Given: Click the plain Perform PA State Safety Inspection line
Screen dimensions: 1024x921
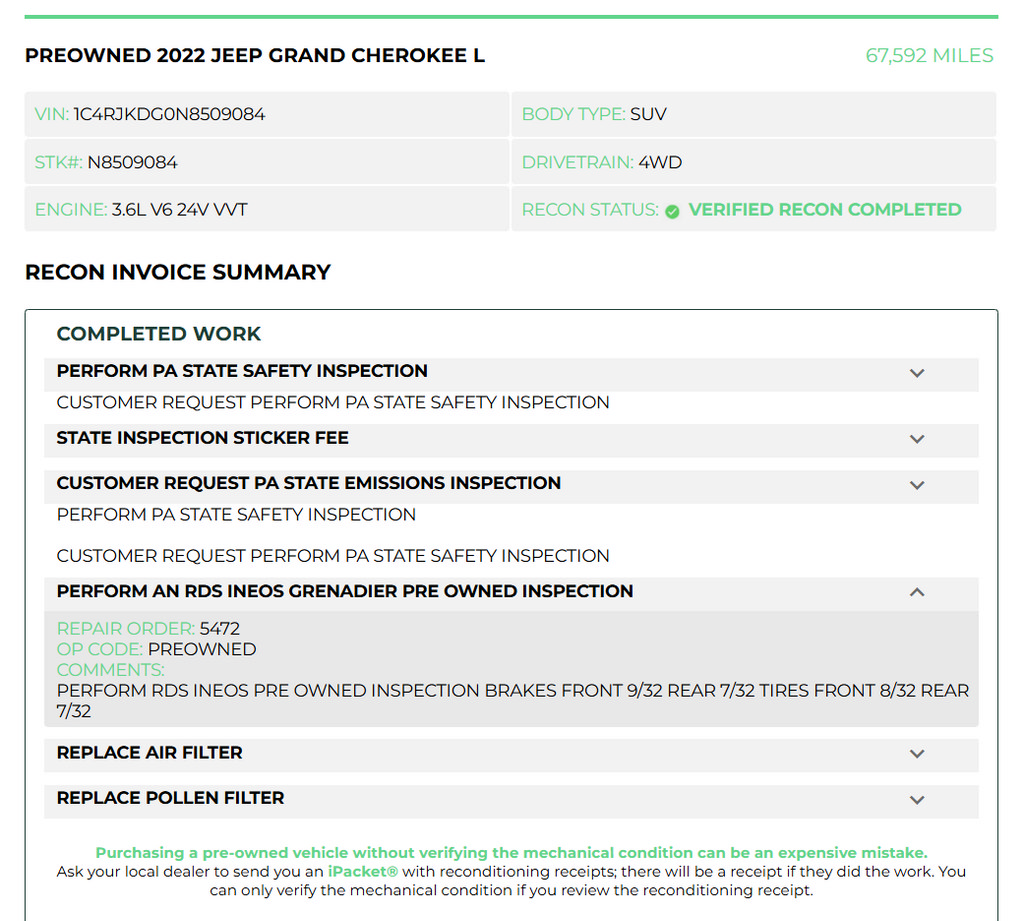Looking at the screenshot, I should (236, 515).
